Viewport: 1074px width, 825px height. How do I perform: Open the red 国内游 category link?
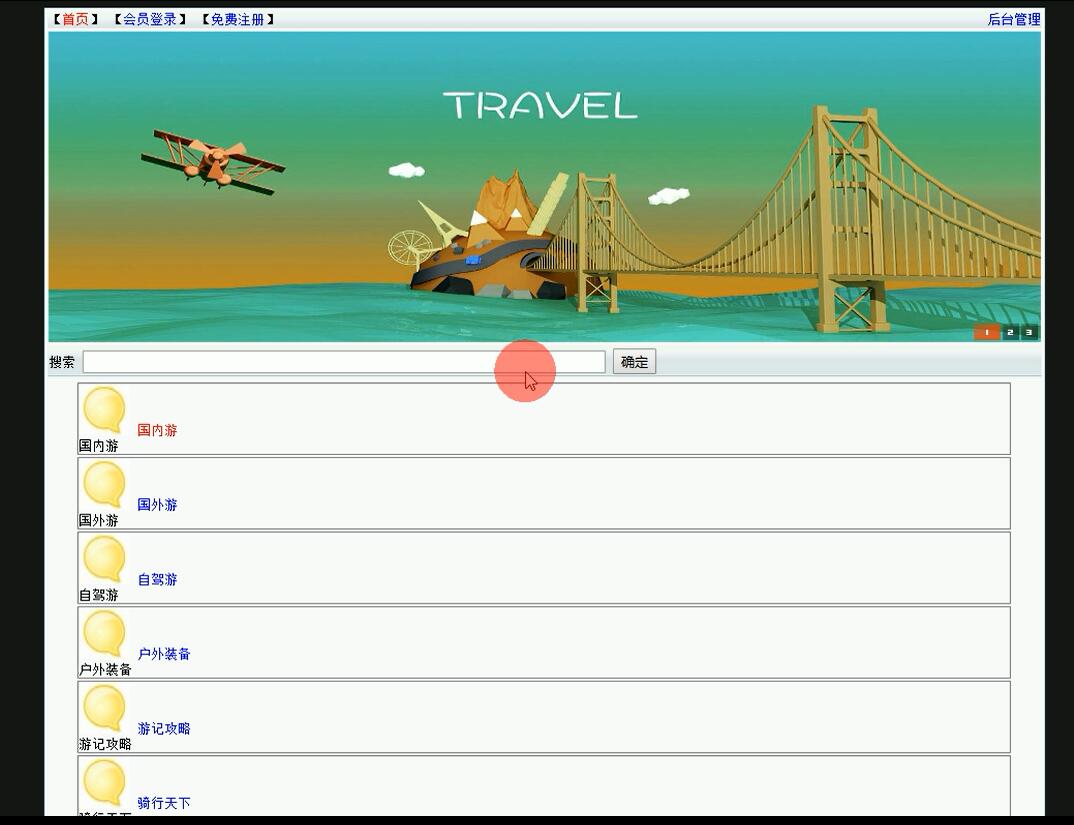point(158,430)
